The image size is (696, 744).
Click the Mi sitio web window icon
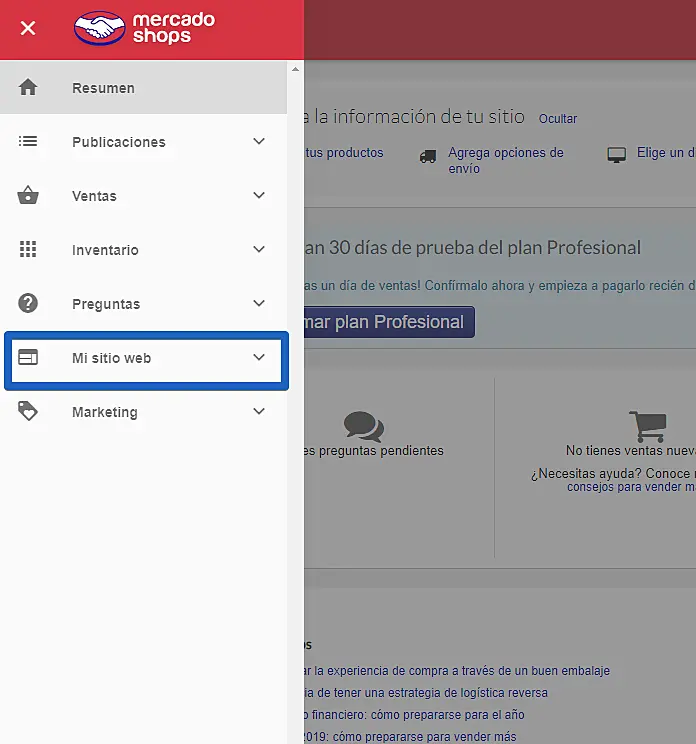tap(28, 358)
